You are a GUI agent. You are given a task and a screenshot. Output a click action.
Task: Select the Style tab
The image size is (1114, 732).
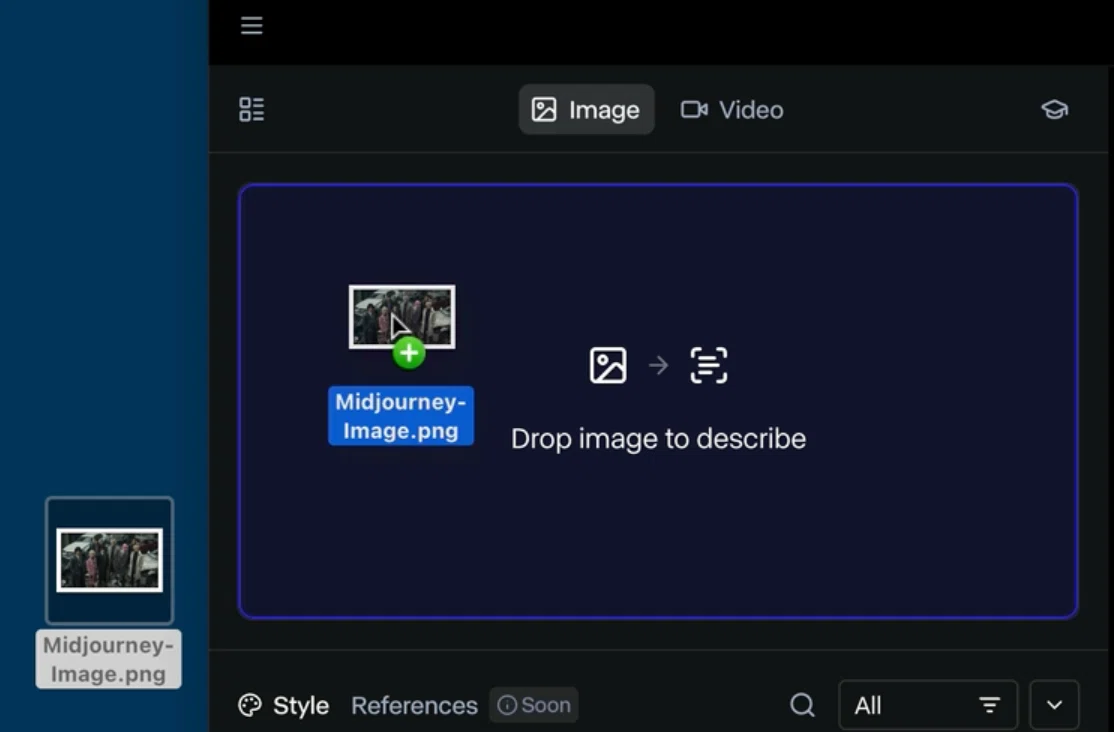pos(284,705)
